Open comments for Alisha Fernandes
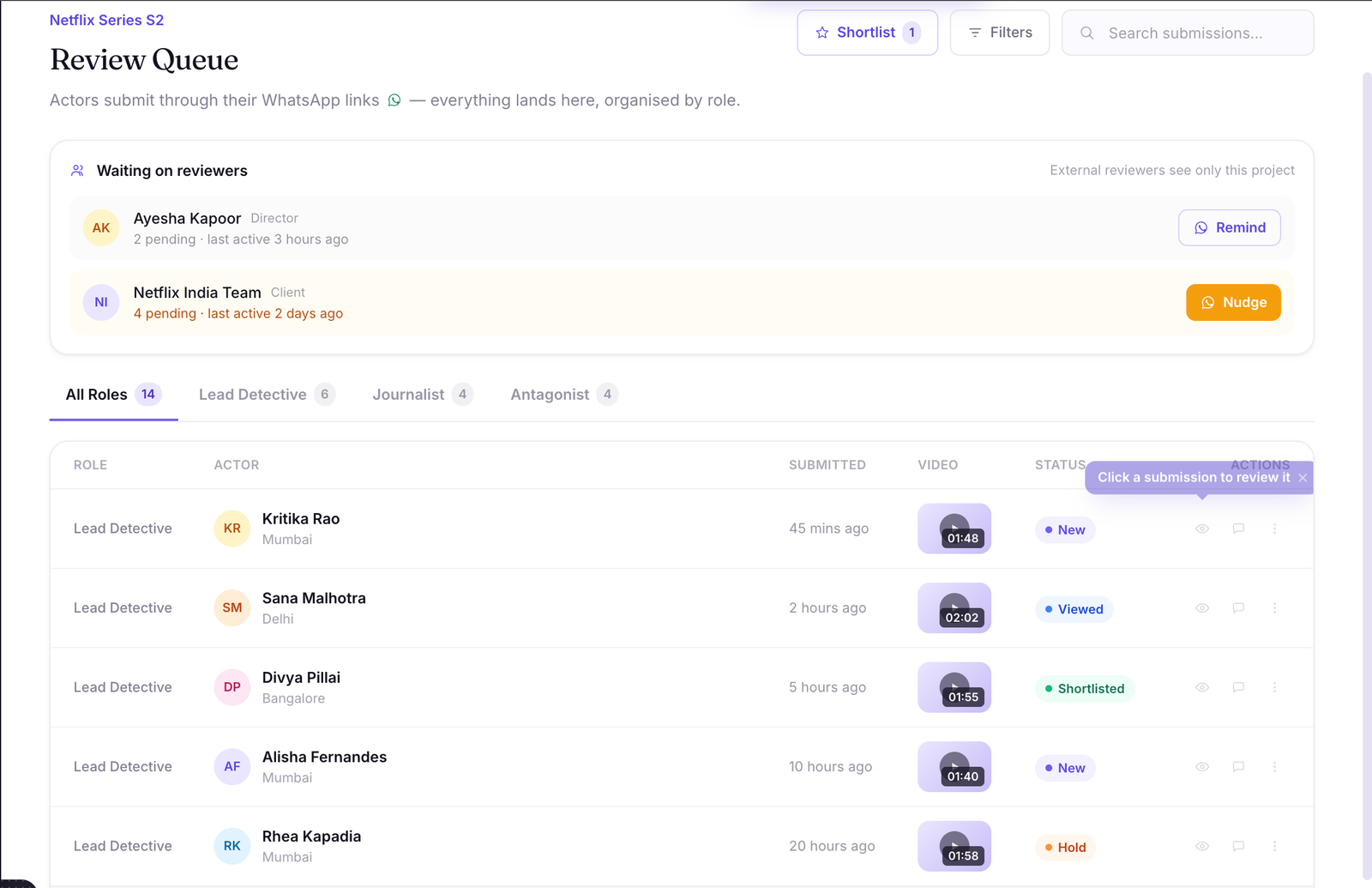 (x=1238, y=767)
